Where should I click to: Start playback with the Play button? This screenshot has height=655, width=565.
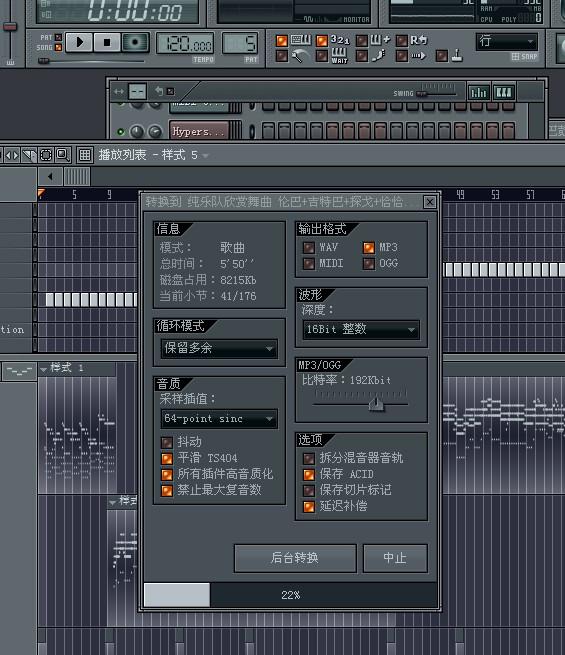[x=79, y=42]
